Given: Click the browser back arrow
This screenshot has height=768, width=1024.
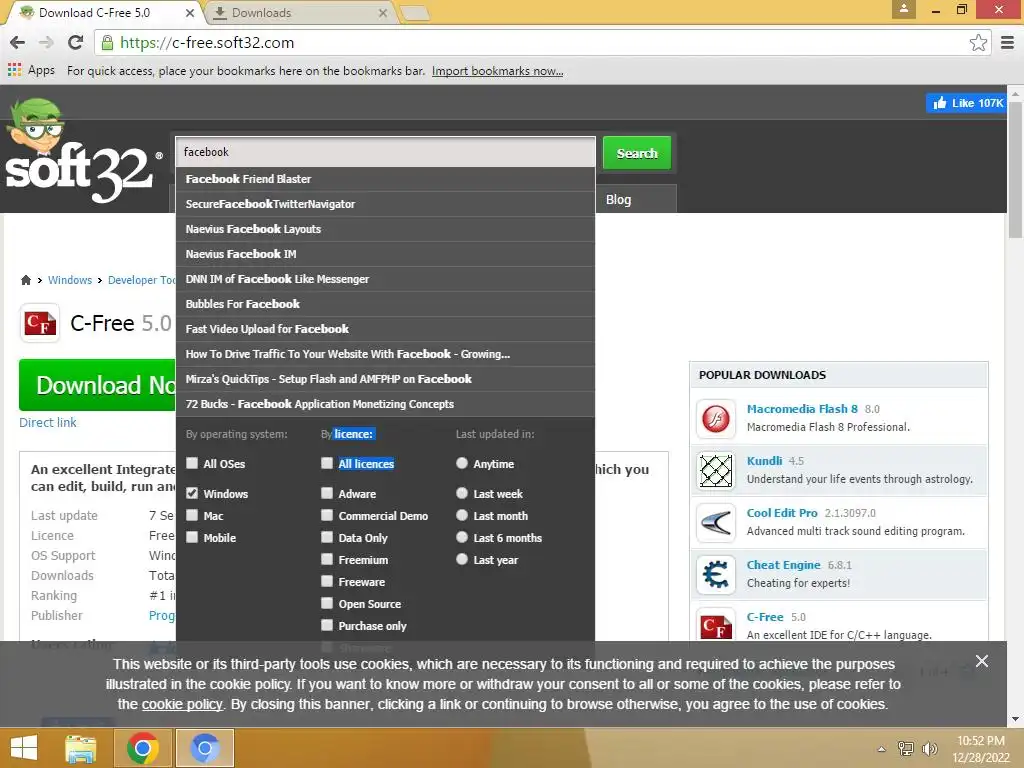Looking at the screenshot, I should coord(18,42).
